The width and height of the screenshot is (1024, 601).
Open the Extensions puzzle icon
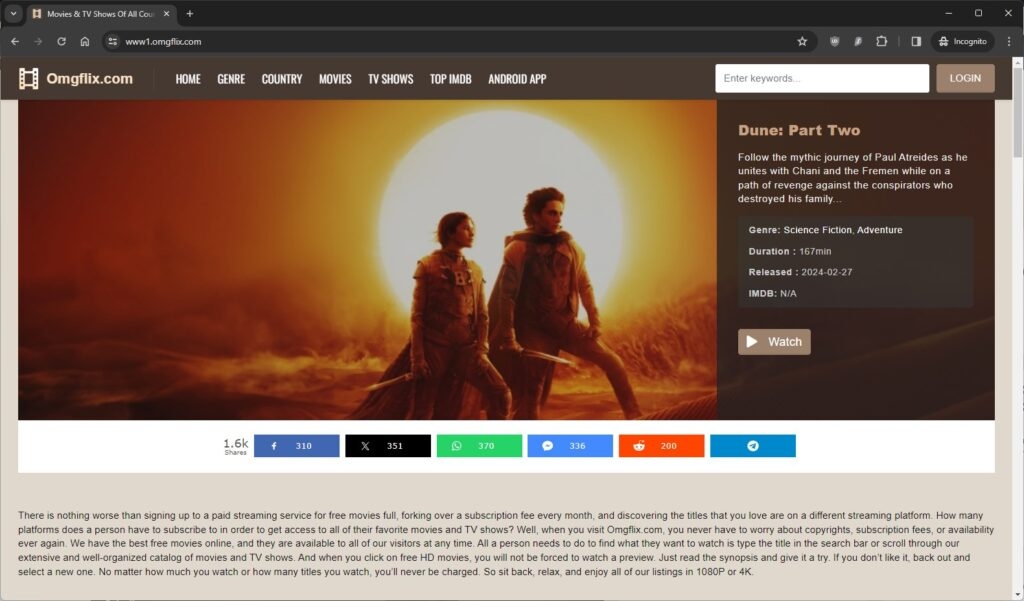pos(882,41)
